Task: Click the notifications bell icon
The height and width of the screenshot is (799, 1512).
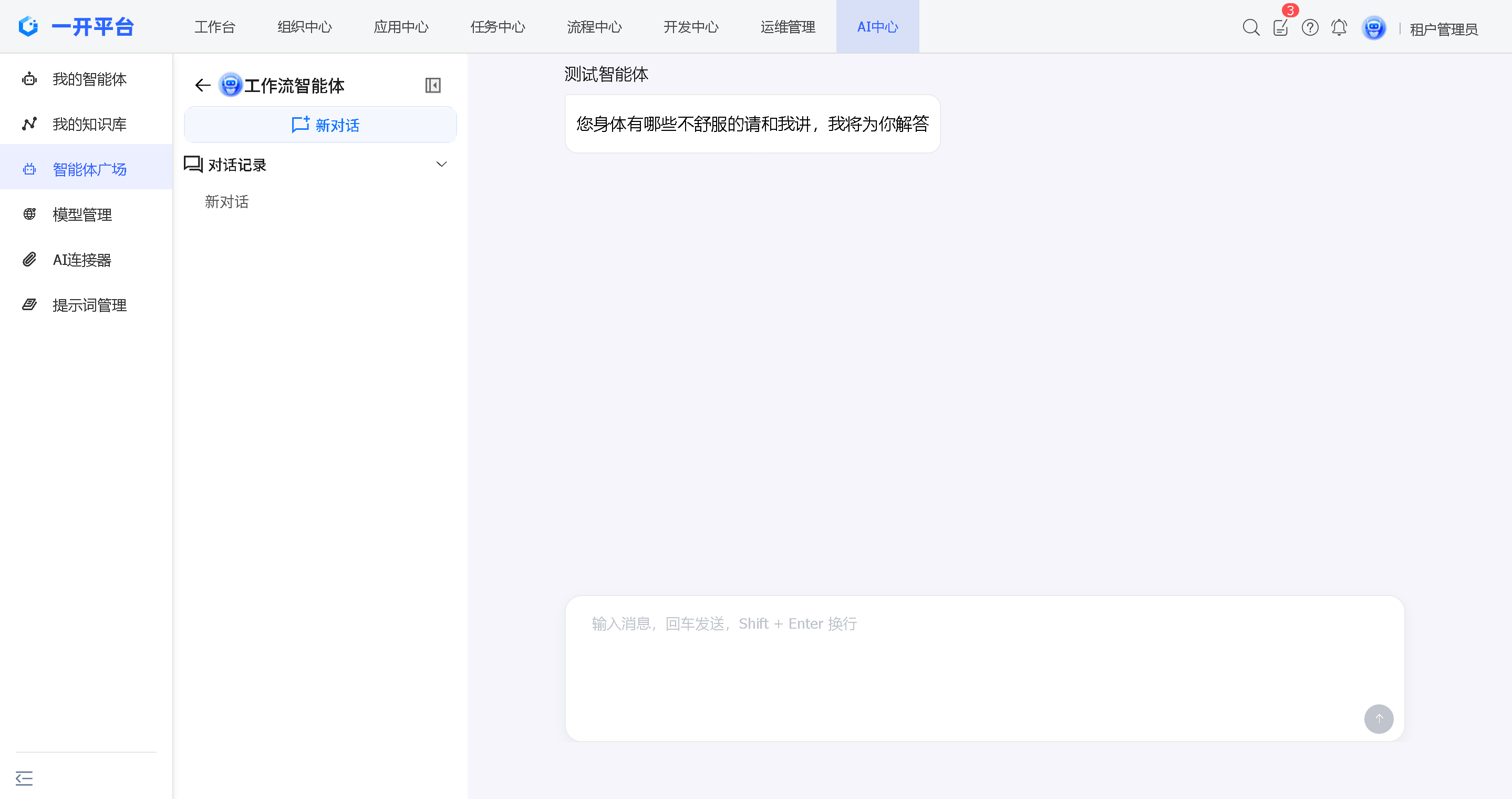Action: 1339,27
